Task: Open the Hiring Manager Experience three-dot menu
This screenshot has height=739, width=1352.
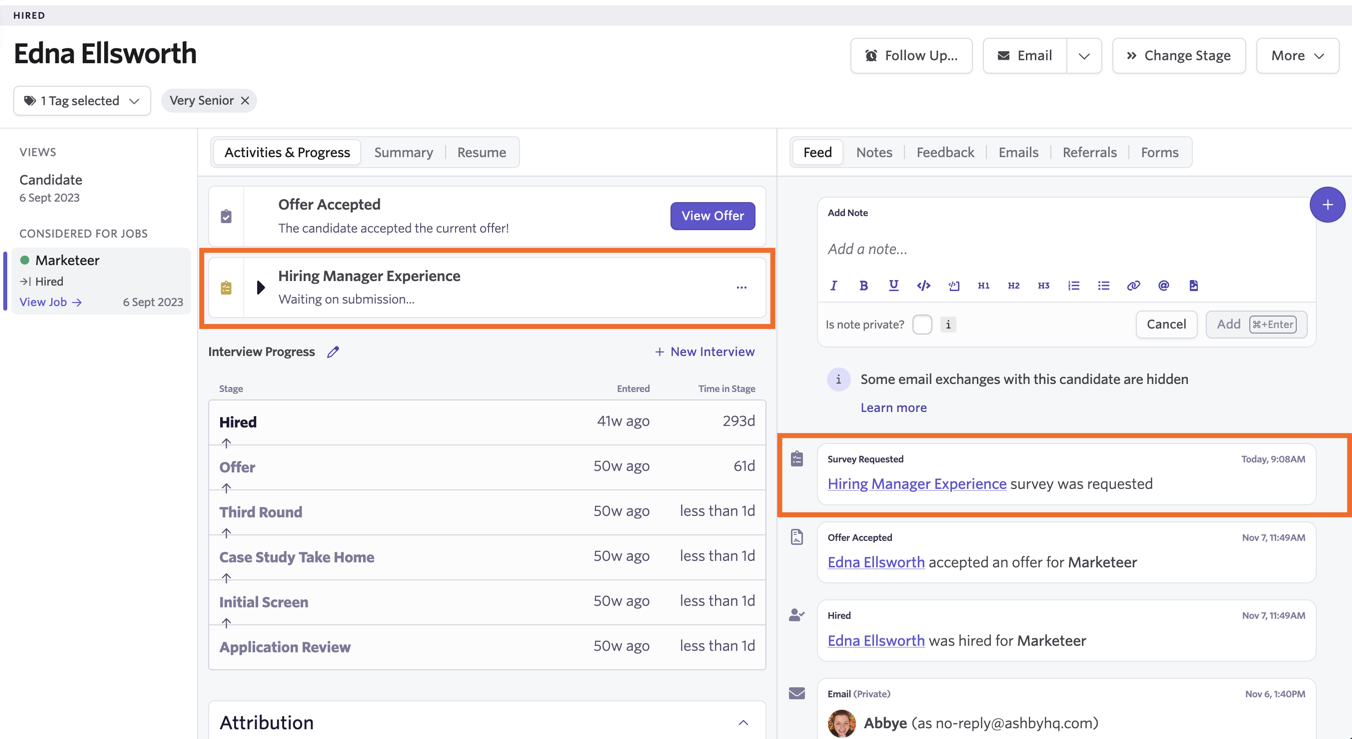Action: [741, 288]
